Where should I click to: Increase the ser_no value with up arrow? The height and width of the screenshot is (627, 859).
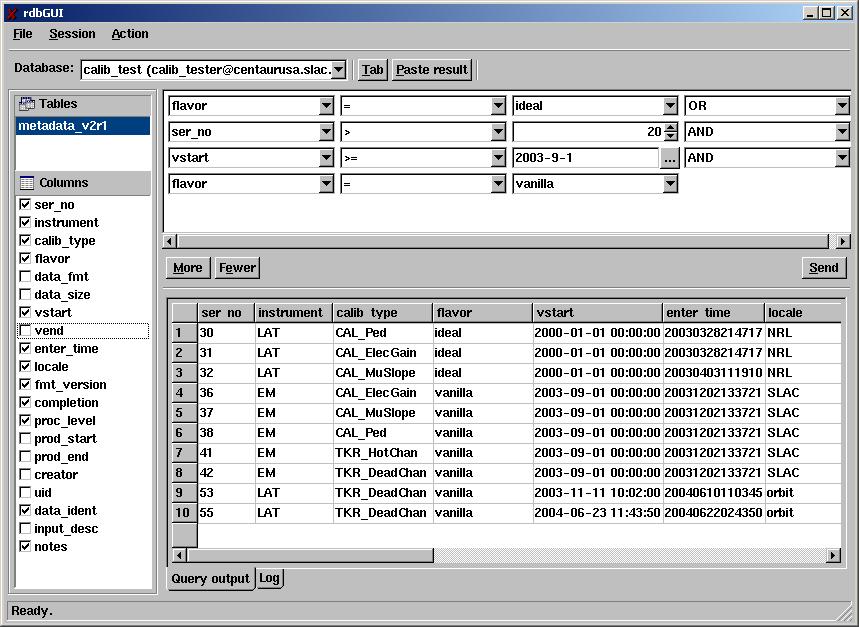pyautogui.click(x=670, y=127)
